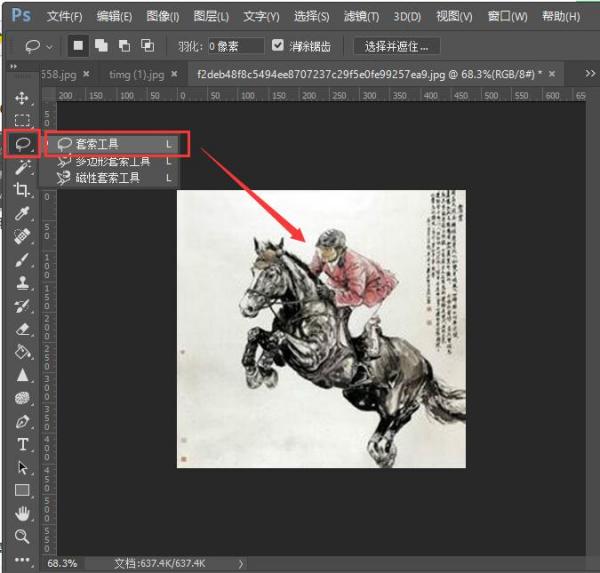Viewport: 600px width, 573px height.
Task: Select the Crop tool
Action: click(x=22, y=190)
